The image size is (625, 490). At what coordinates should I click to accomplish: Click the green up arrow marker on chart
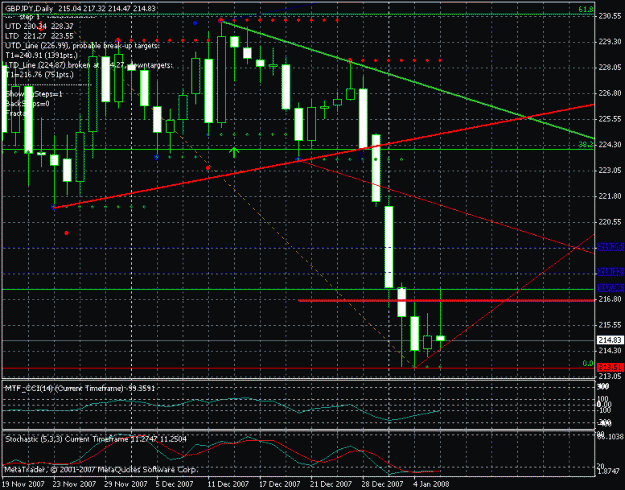234,152
